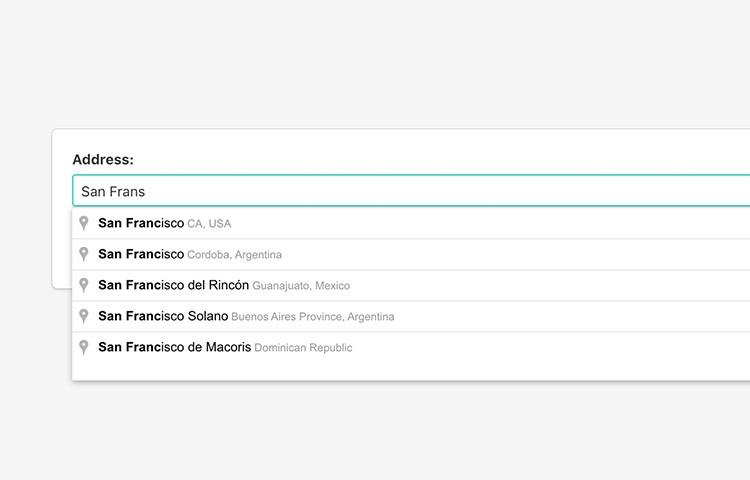
Task: Choose San Francisco, Cordoba suggestion
Action: pos(411,254)
